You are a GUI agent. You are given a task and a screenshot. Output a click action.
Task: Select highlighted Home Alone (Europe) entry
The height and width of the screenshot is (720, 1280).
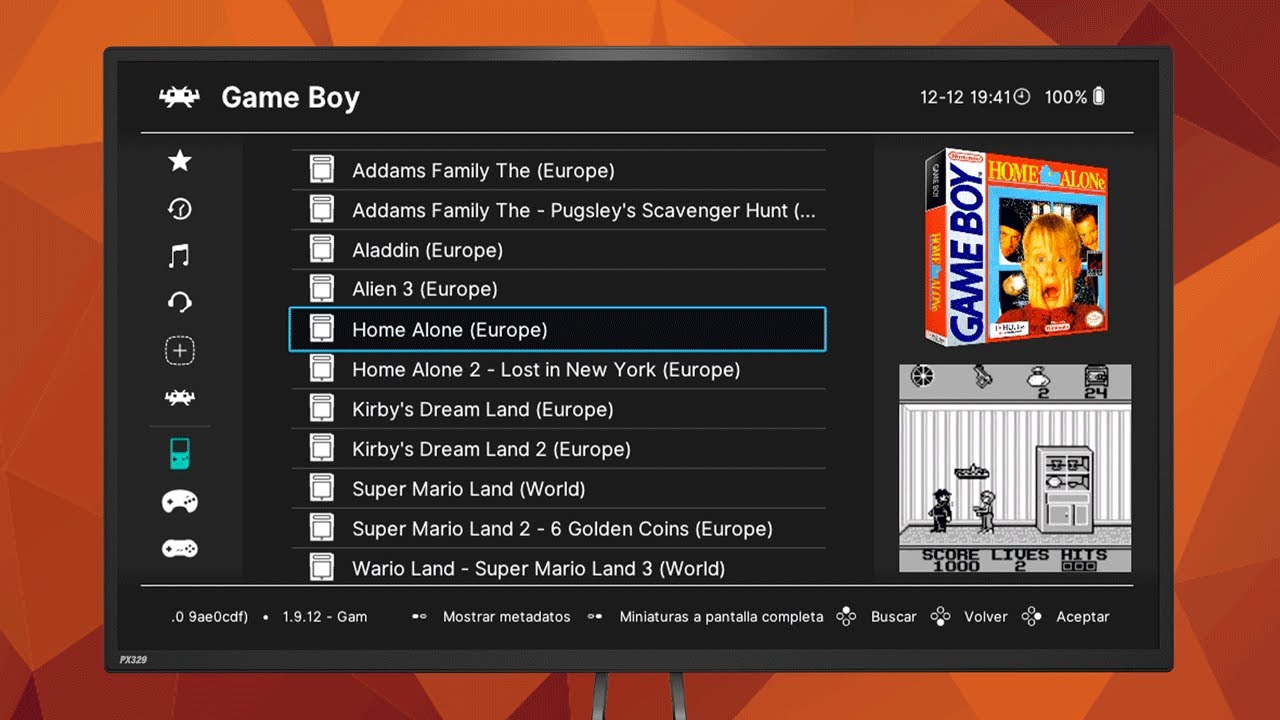tap(557, 329)
